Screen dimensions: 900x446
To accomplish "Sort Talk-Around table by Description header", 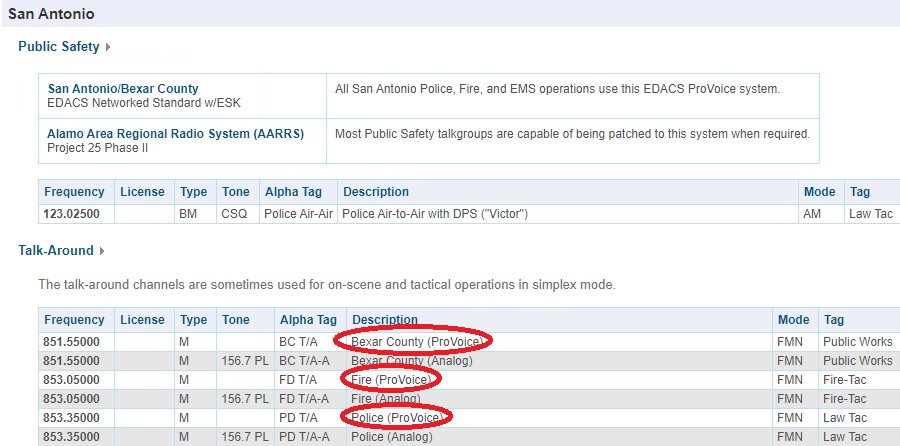I will pos(385,320).
